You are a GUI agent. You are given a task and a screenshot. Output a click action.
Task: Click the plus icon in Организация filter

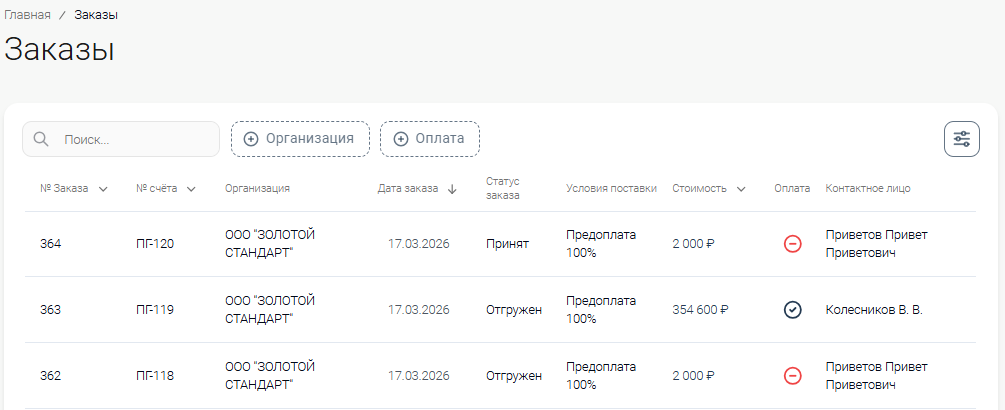pos(251,139)
